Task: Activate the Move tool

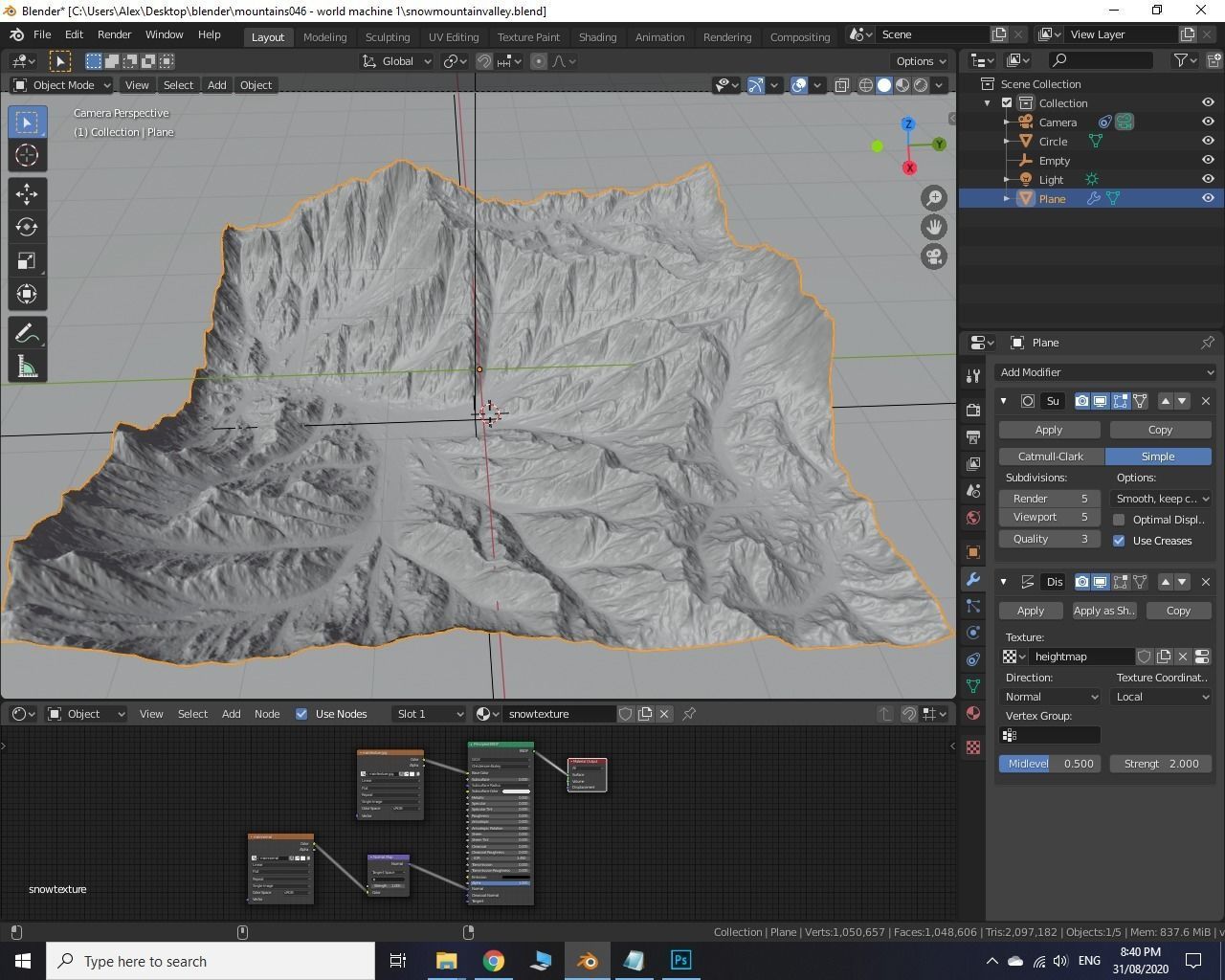Action: click(x=27, y=194)
